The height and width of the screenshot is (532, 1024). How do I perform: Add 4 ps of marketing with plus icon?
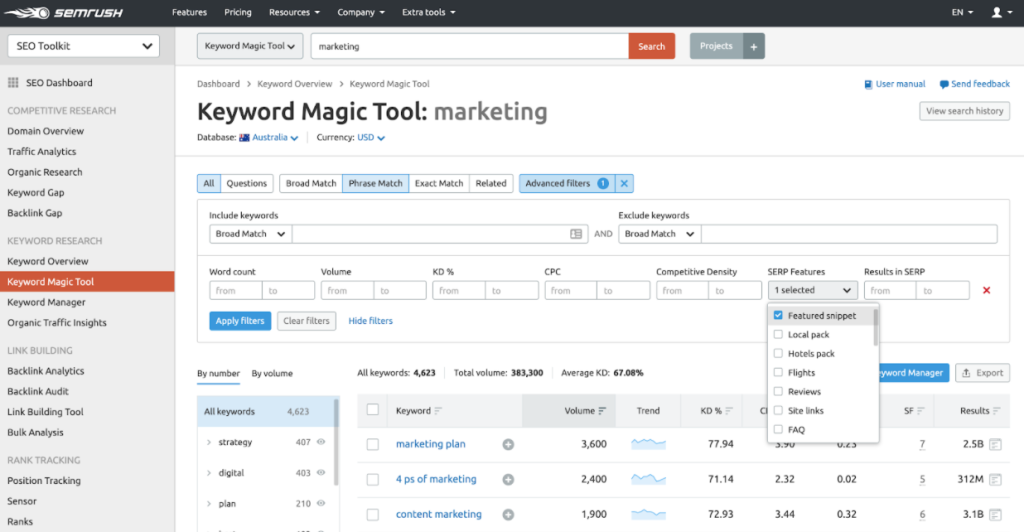[508, 480]
